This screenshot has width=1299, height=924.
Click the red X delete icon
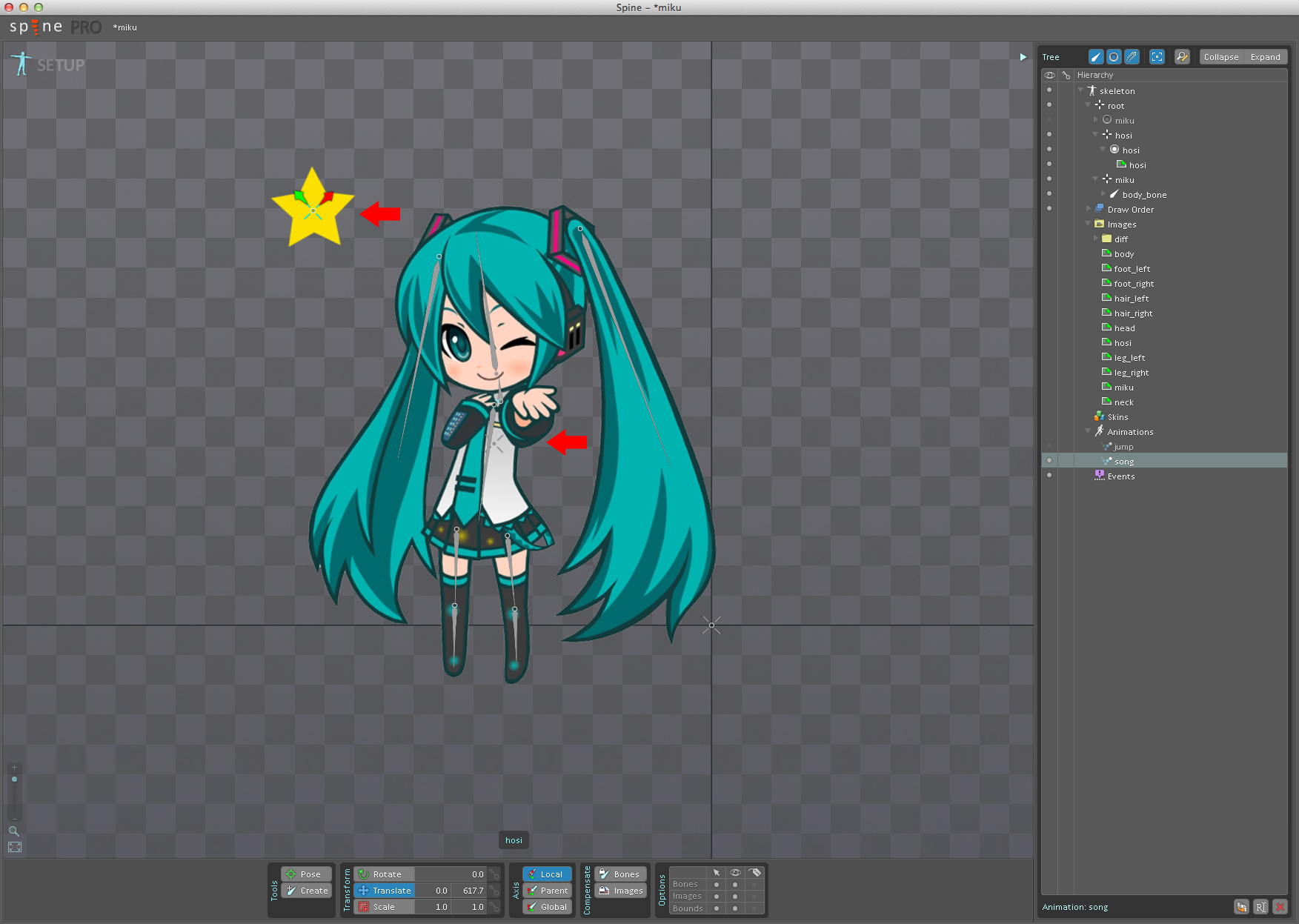[1280, 907]
